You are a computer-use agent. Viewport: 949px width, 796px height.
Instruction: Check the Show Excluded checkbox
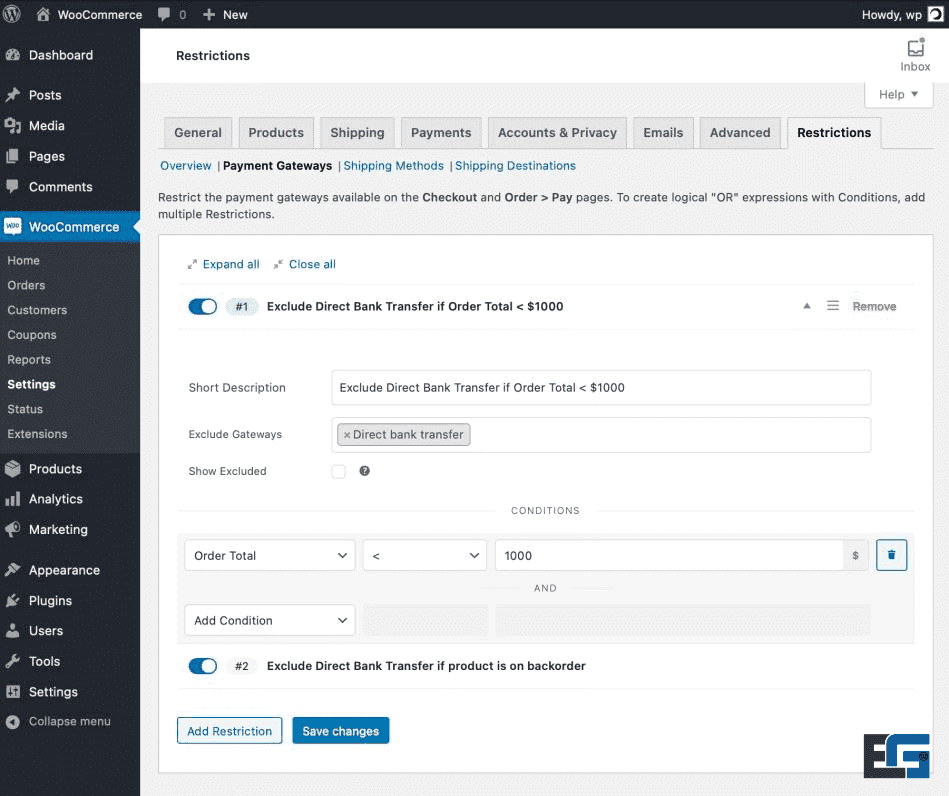(x=338, y=471)
